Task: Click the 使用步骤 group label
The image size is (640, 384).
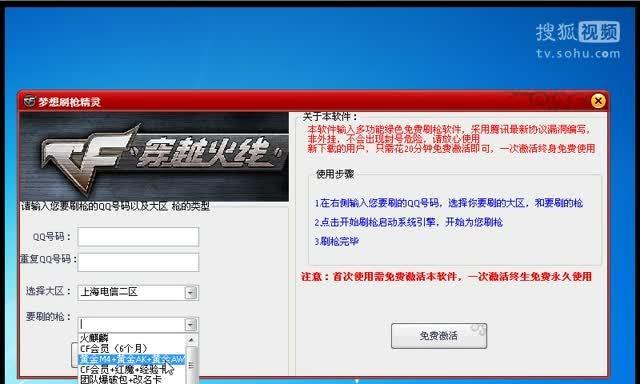Action: pyautogui.click(x=335, y=175)
